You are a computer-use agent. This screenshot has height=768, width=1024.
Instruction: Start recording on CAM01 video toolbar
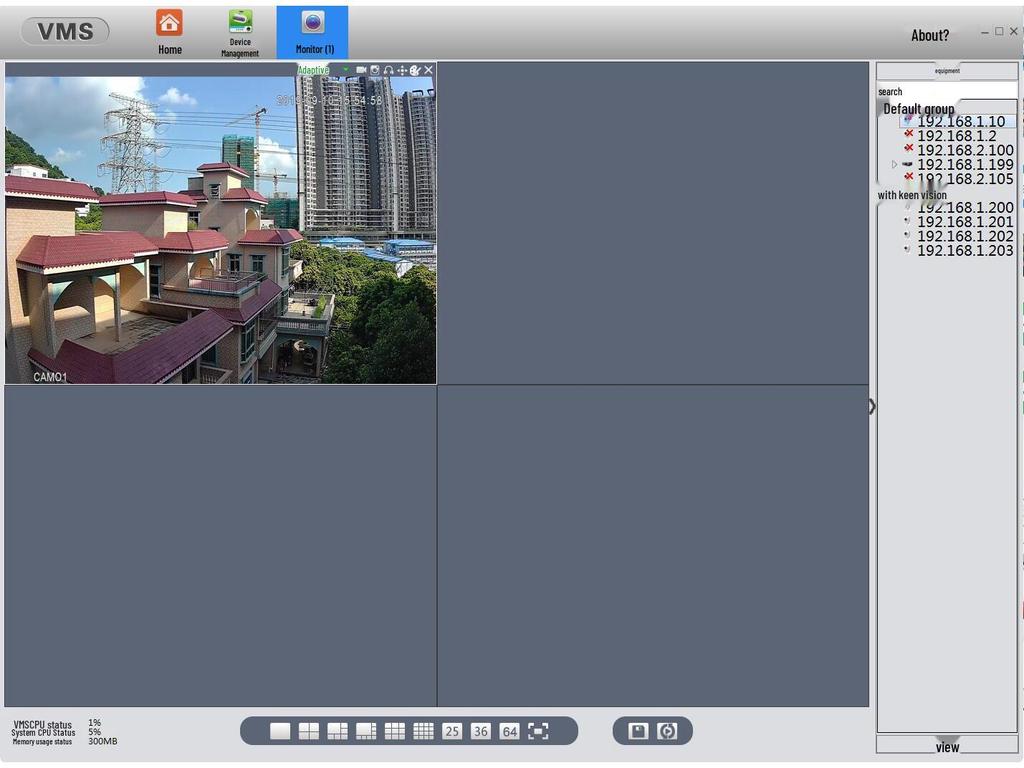[361, 70]
